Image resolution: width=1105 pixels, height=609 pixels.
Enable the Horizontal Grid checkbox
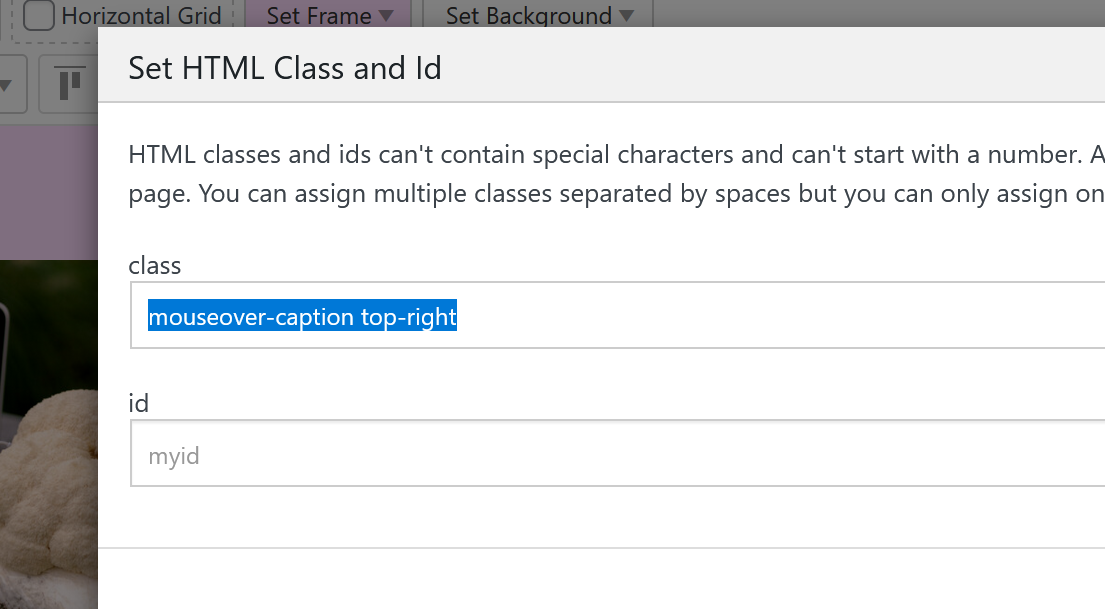39,16
